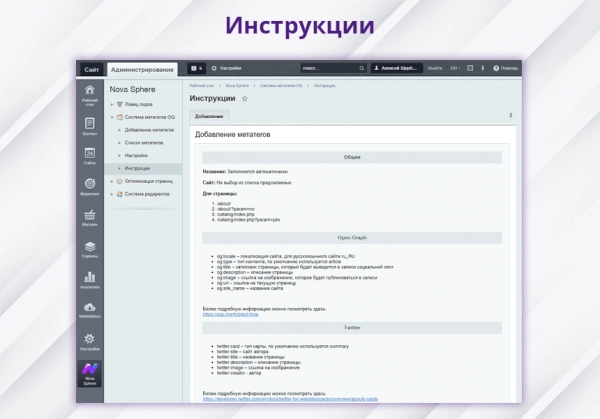Open the developer.twitter.com cards link

[x=290, y=399]
